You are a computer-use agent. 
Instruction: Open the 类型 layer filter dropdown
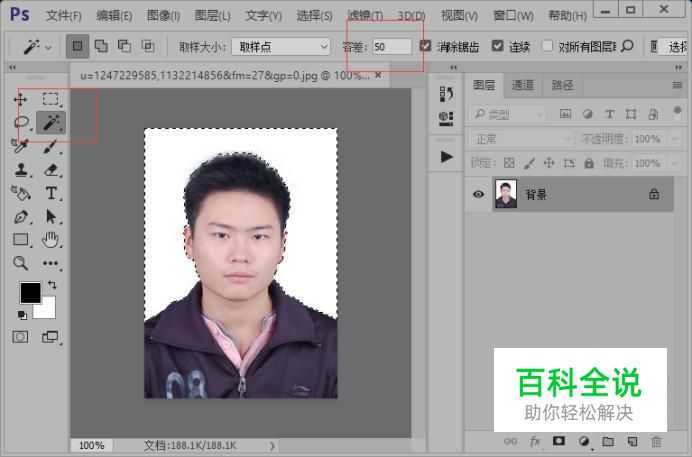508,114
